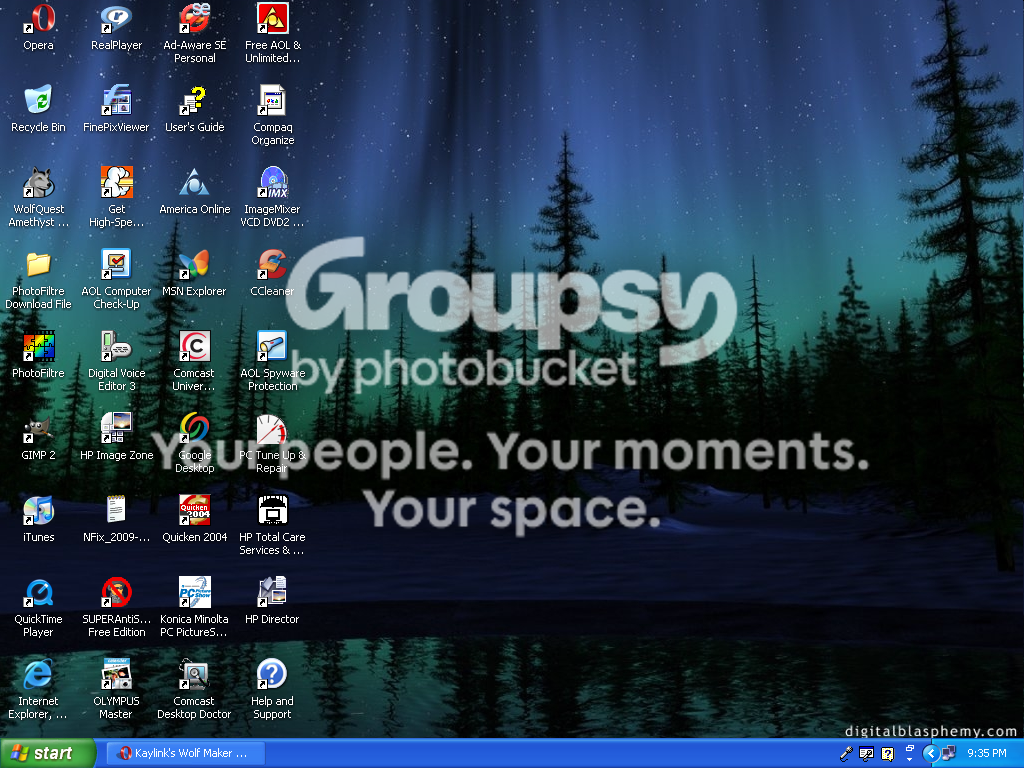Image resolution: width=1024 pixels, height=768 pixels.
Task: Click AOL Computer Check-Up shortcut
Action: (x=116, y=264)
